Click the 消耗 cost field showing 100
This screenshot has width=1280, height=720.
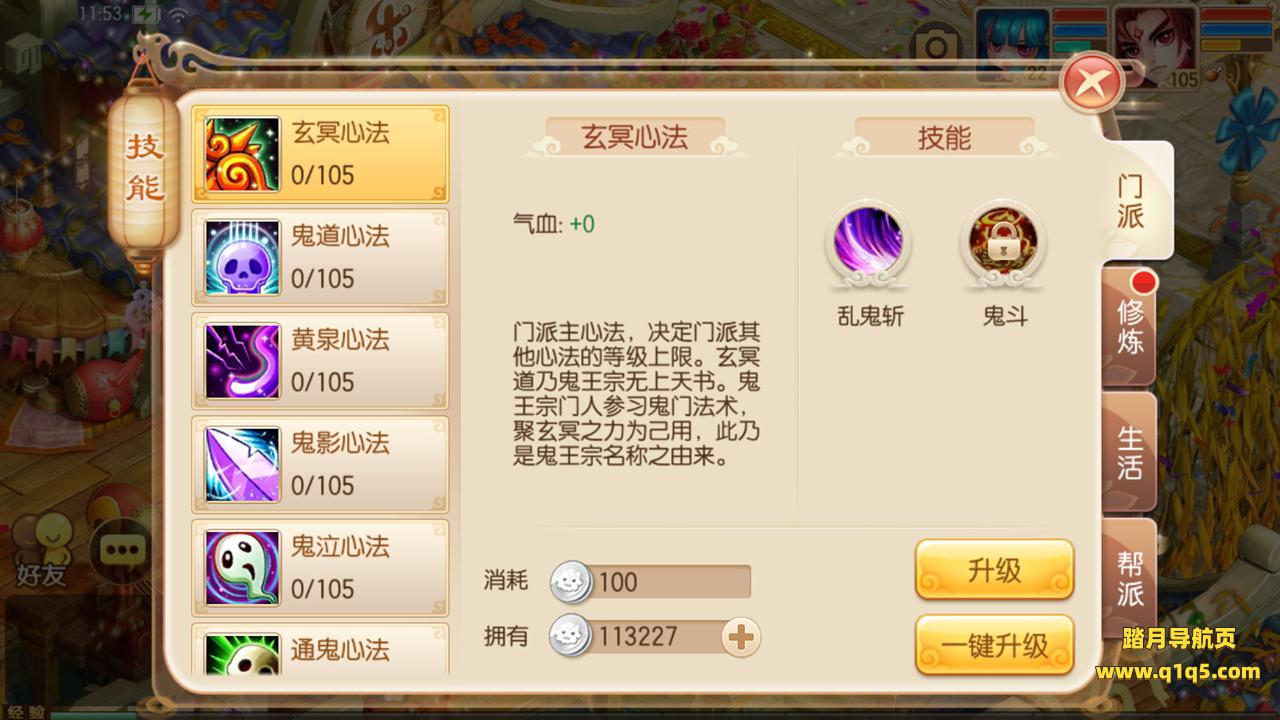click(x=651, y=582)
